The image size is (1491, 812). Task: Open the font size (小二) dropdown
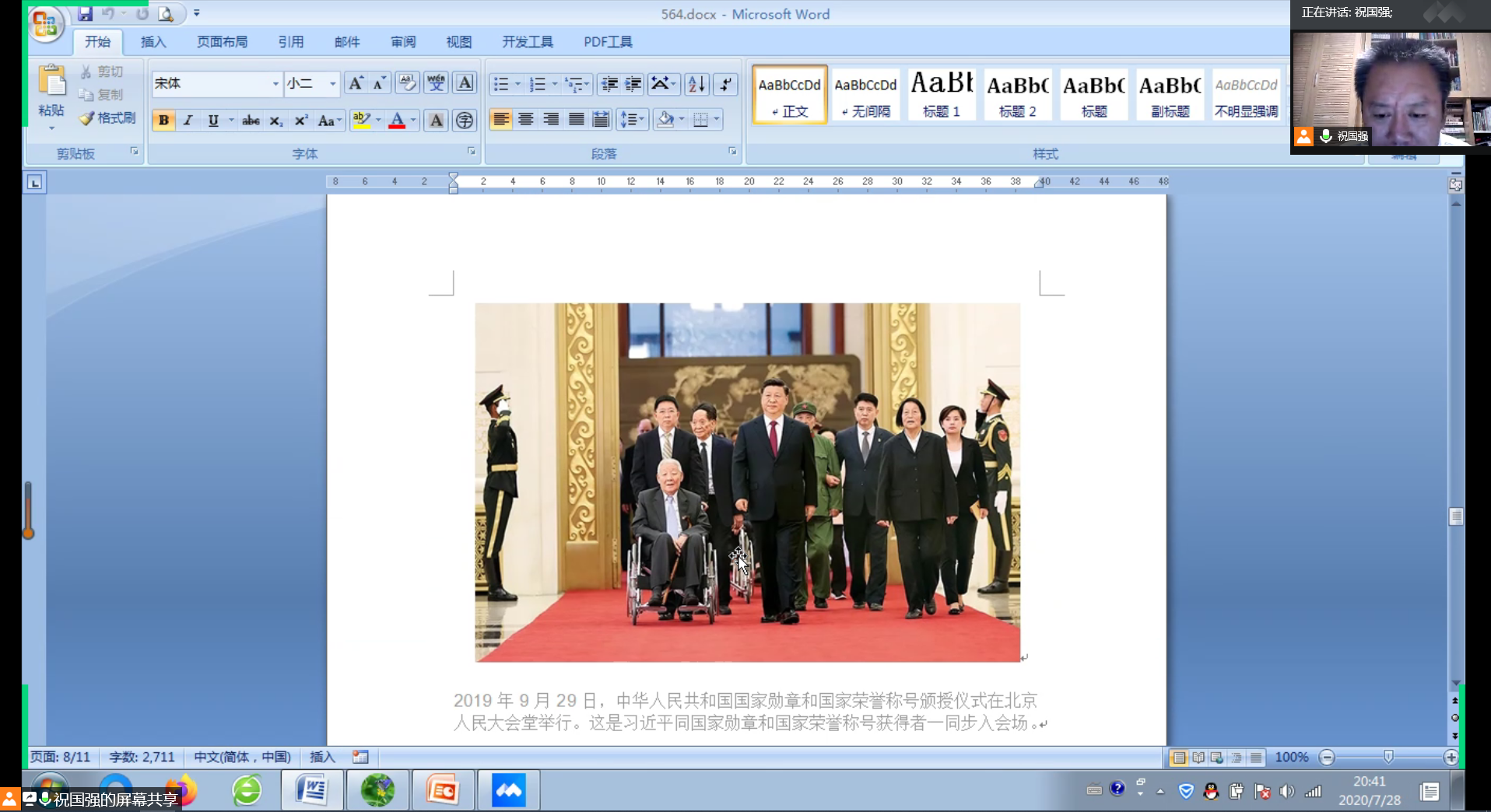(332, 84)
